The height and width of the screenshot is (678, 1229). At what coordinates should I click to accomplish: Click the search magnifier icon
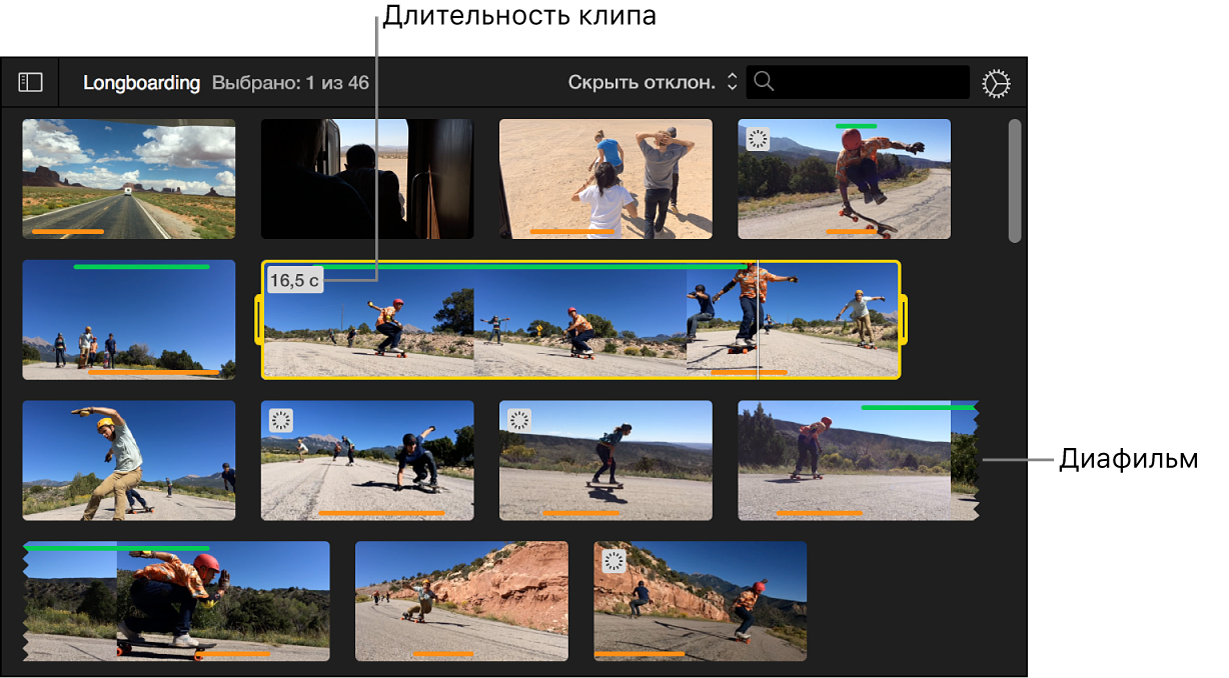click(764, 82)
